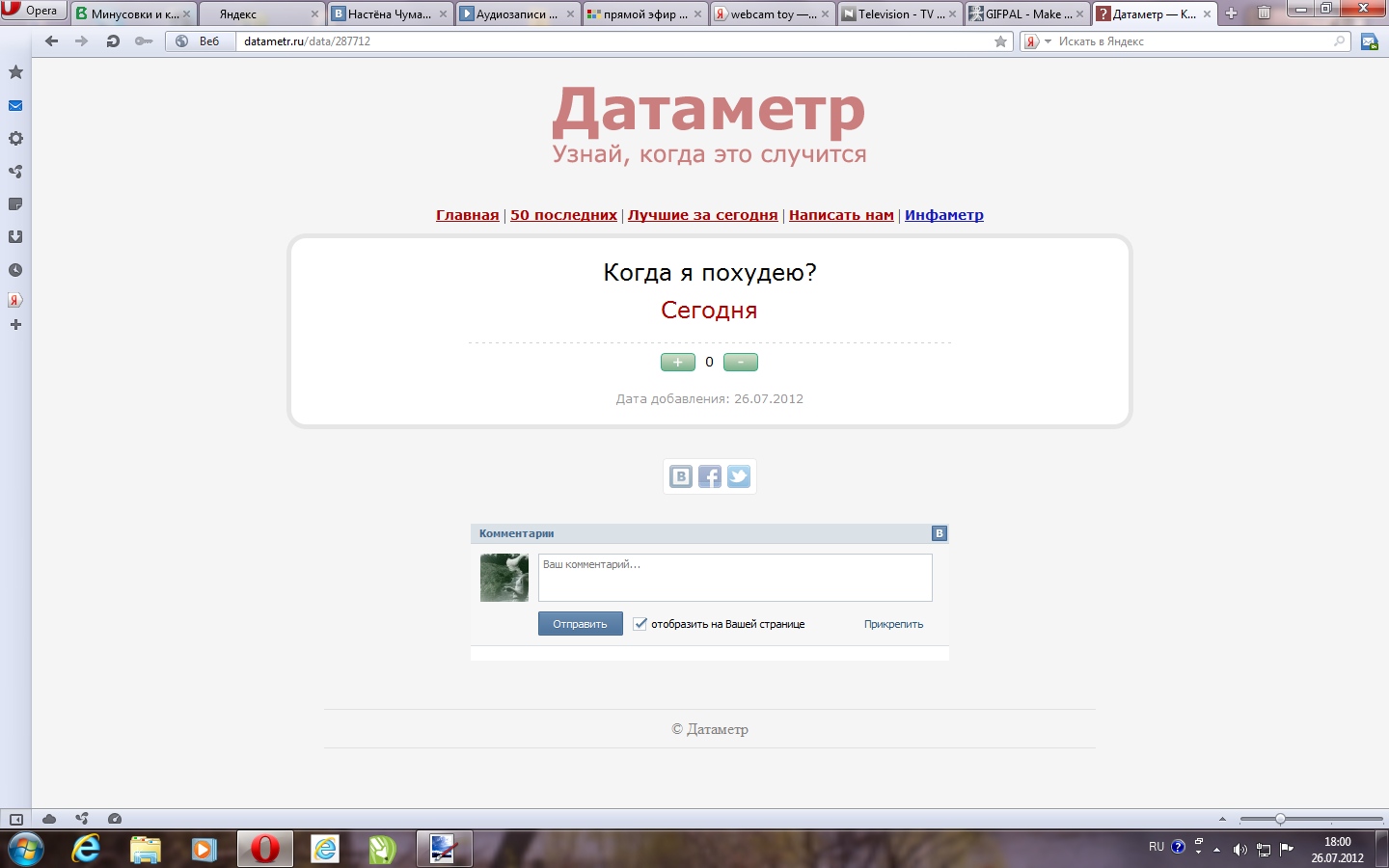Screen dimensions: 1389x868
Task: Click the Прикрепить attach link
Action: (x=893, y=624)
